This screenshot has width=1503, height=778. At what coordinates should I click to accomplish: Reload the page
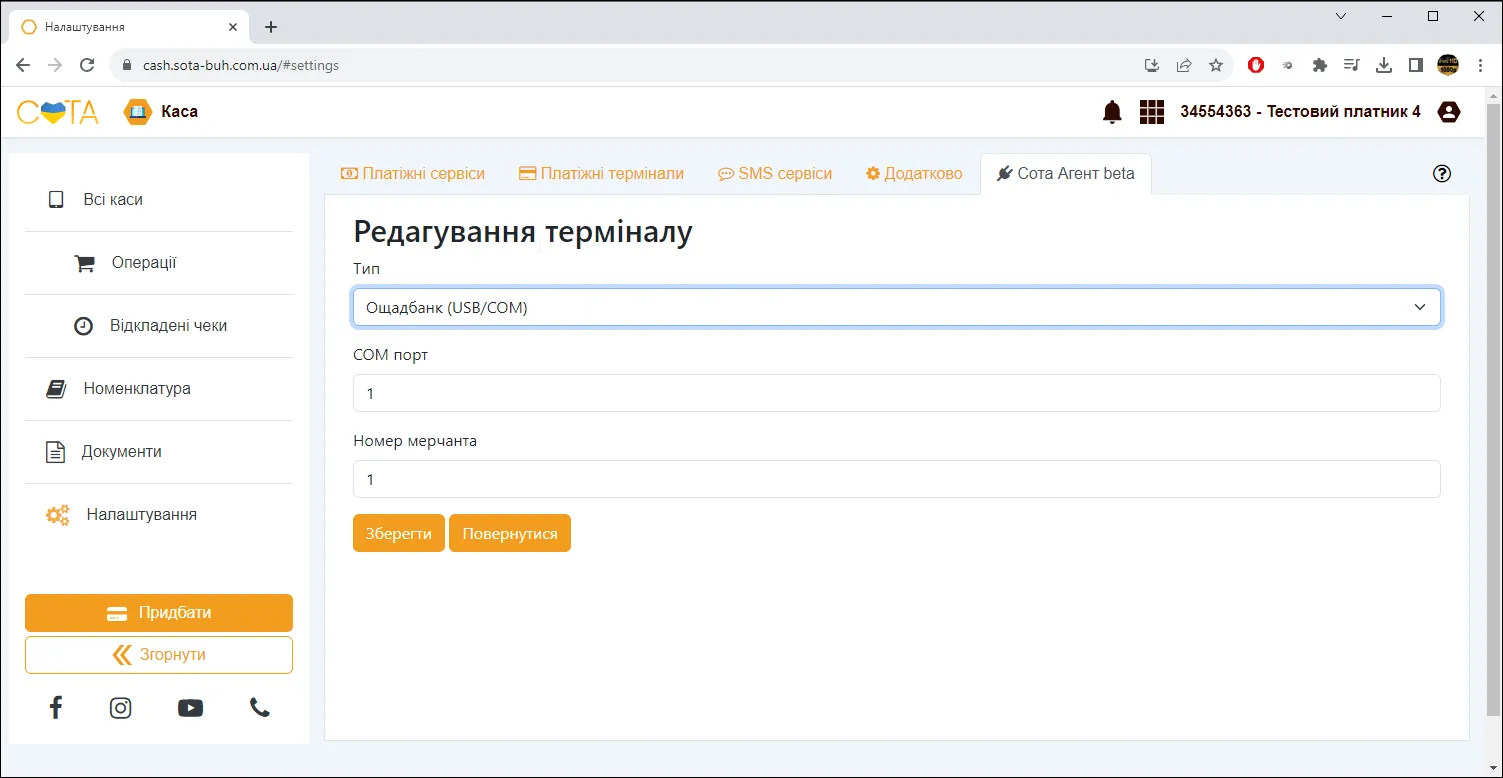tap(87, 65)
